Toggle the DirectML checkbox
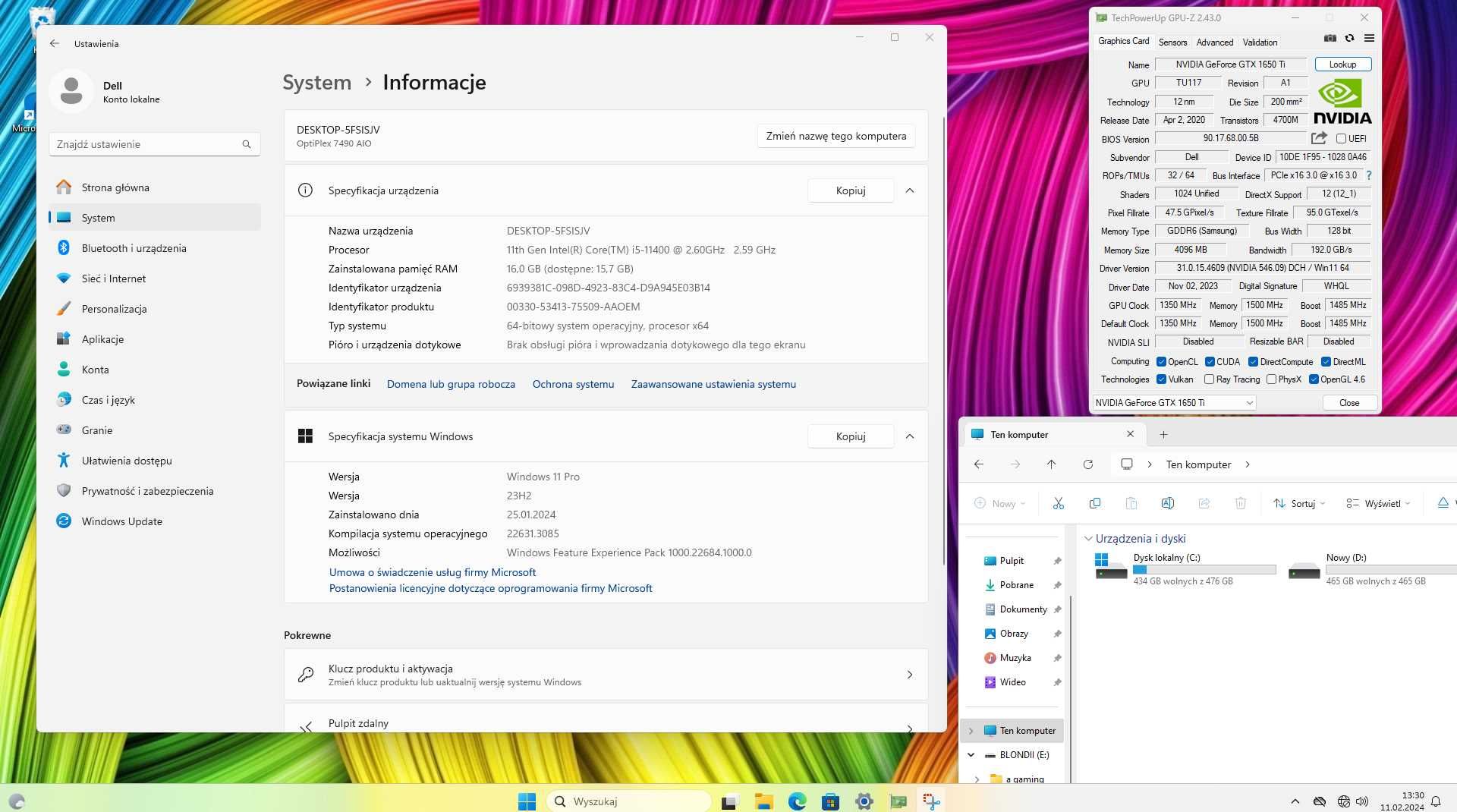Viewport: 1457px width, 812px height. [1326, 362]
